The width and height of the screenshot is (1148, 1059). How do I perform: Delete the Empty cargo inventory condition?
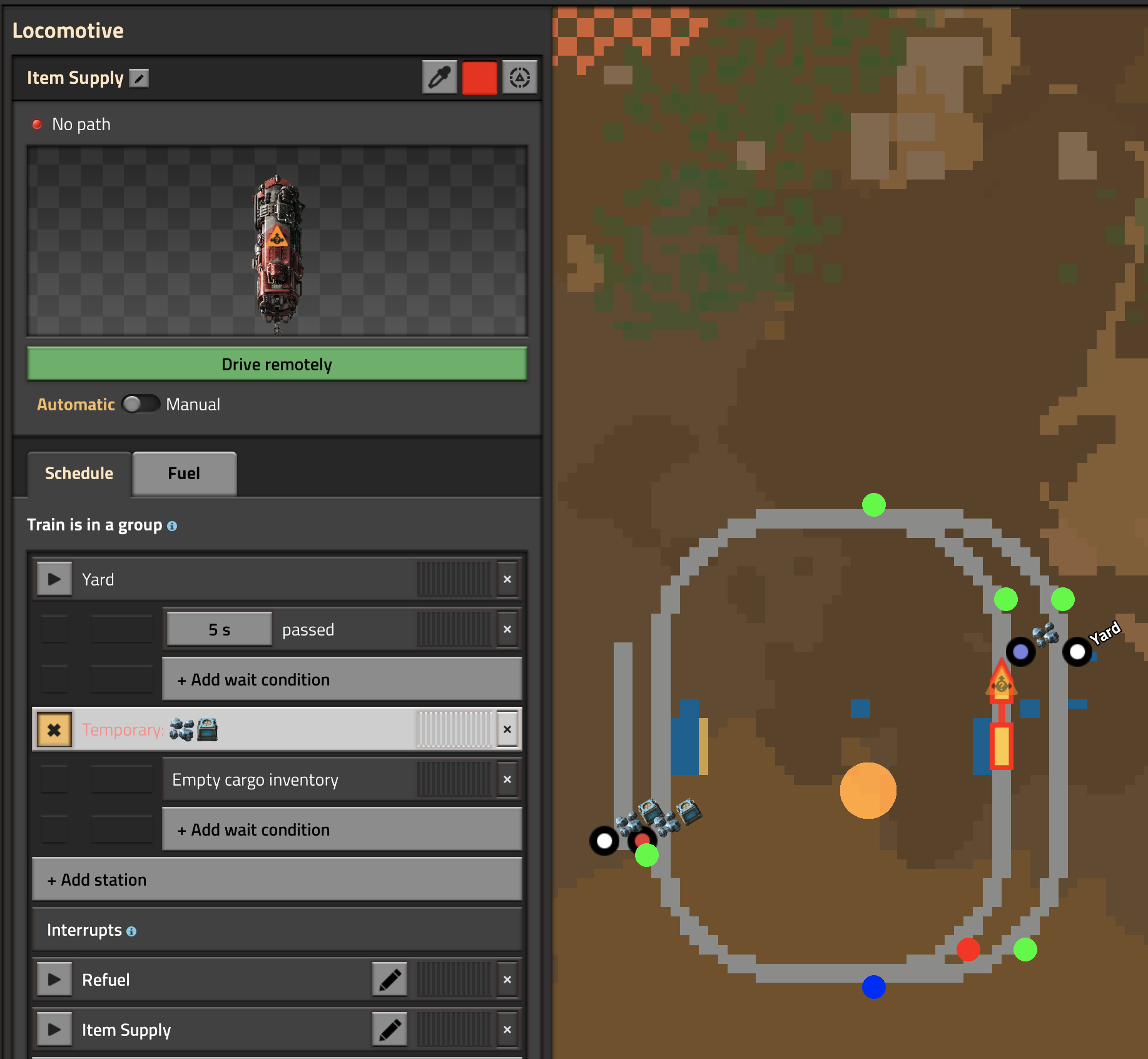click(x=507, y=779)
